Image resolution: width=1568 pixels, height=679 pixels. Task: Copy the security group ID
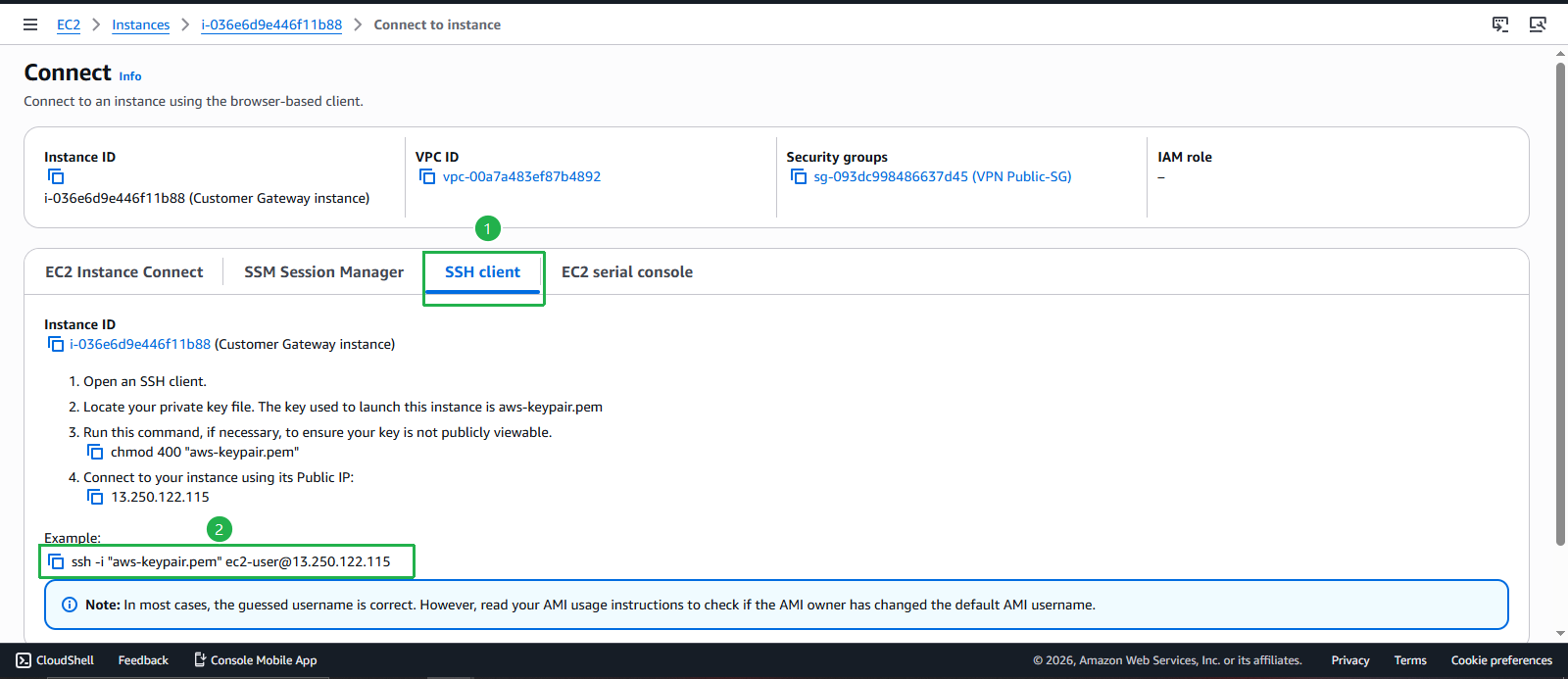click(x=799, y=176)
